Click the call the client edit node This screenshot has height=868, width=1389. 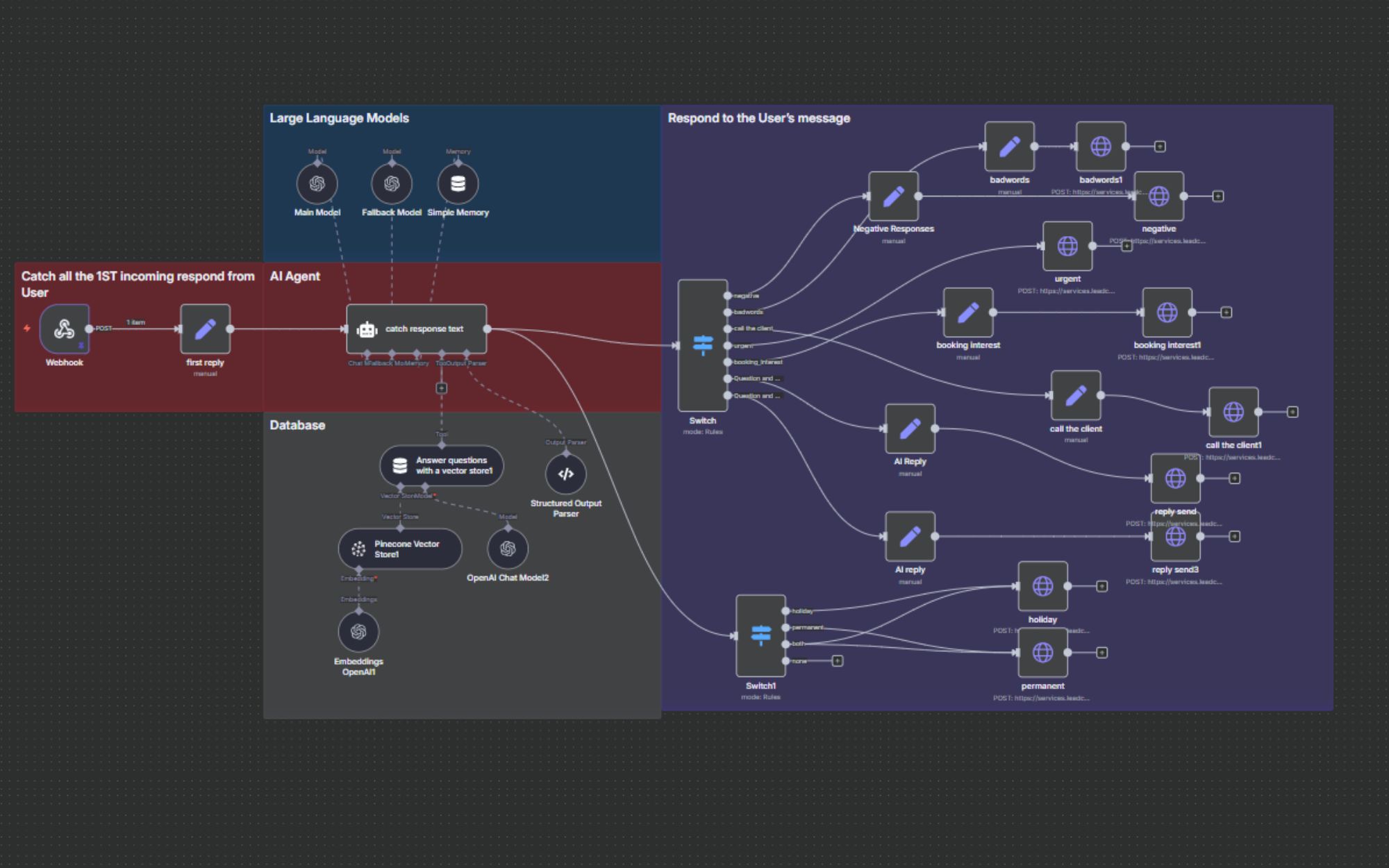click(x=1076, y=396)
